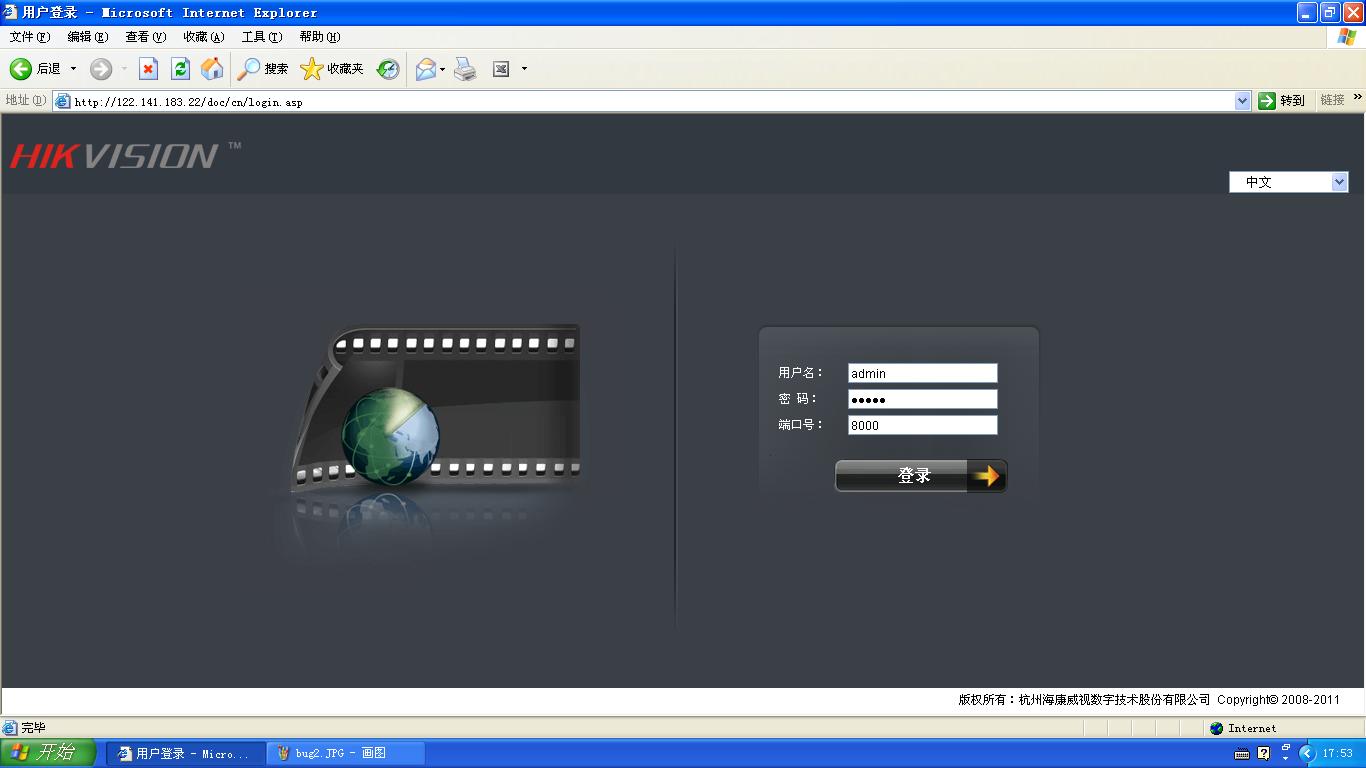Switch to bug2.JPG 画图 taskbar button
The height and width of the screenshot is (768, 1366).
click(346, 753)
